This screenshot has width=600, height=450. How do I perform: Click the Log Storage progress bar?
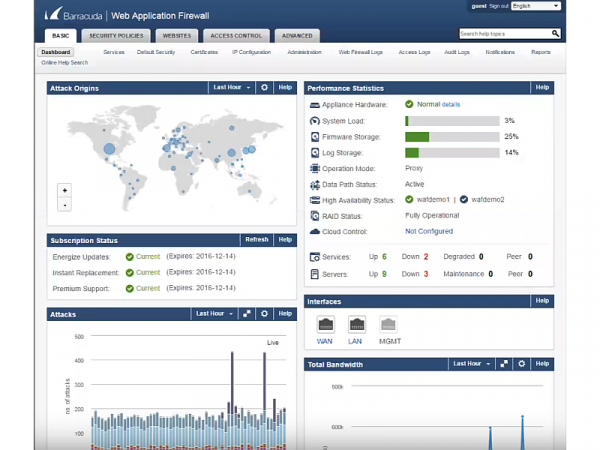tap(452, 153)
